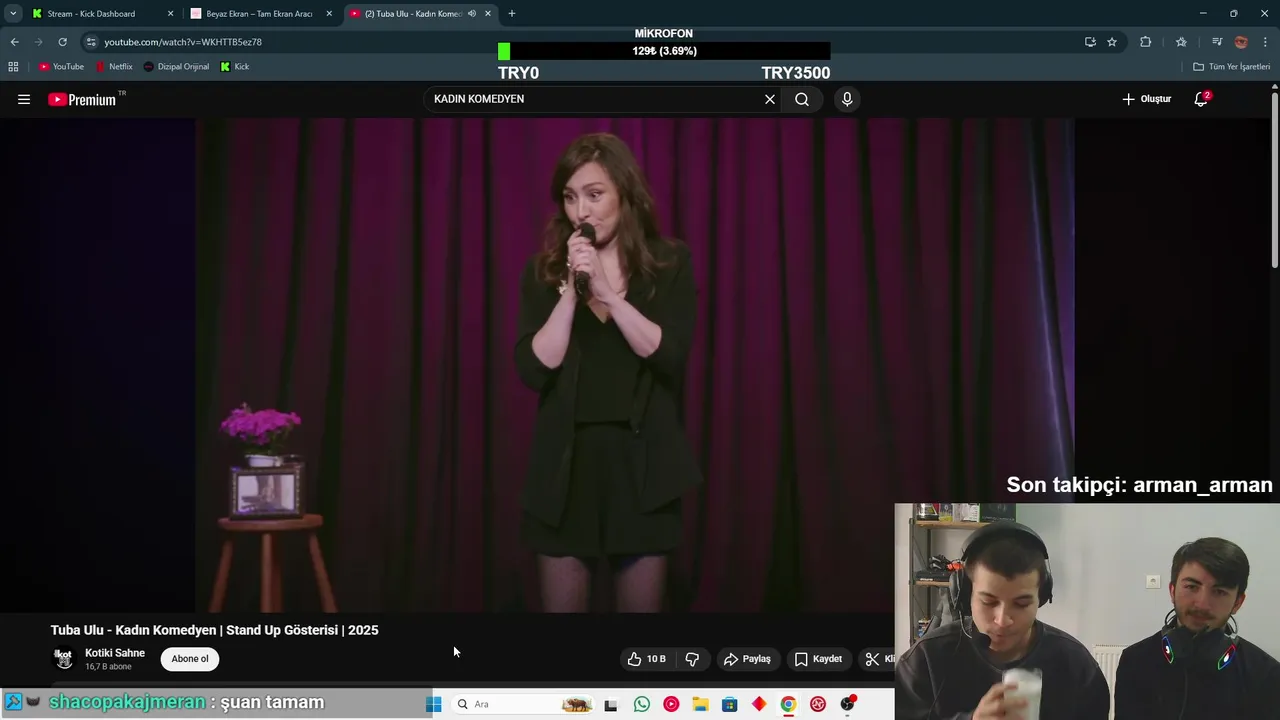
Task: Open YouTube bookmark
Action: pos(61,67)
